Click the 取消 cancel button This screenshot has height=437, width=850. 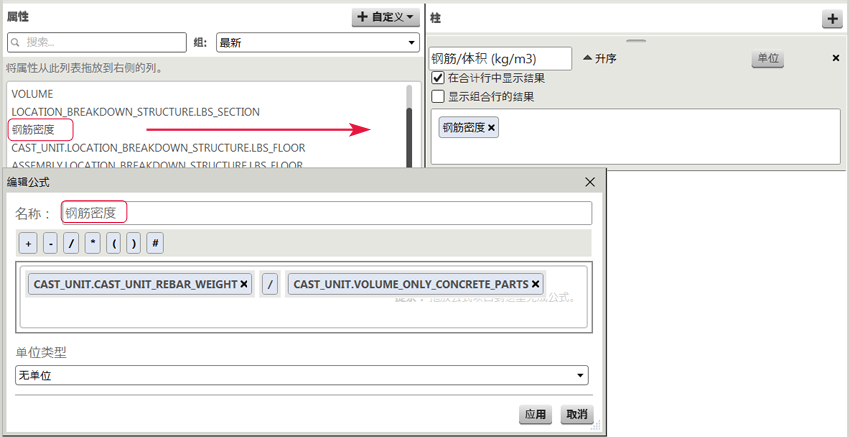577,415
